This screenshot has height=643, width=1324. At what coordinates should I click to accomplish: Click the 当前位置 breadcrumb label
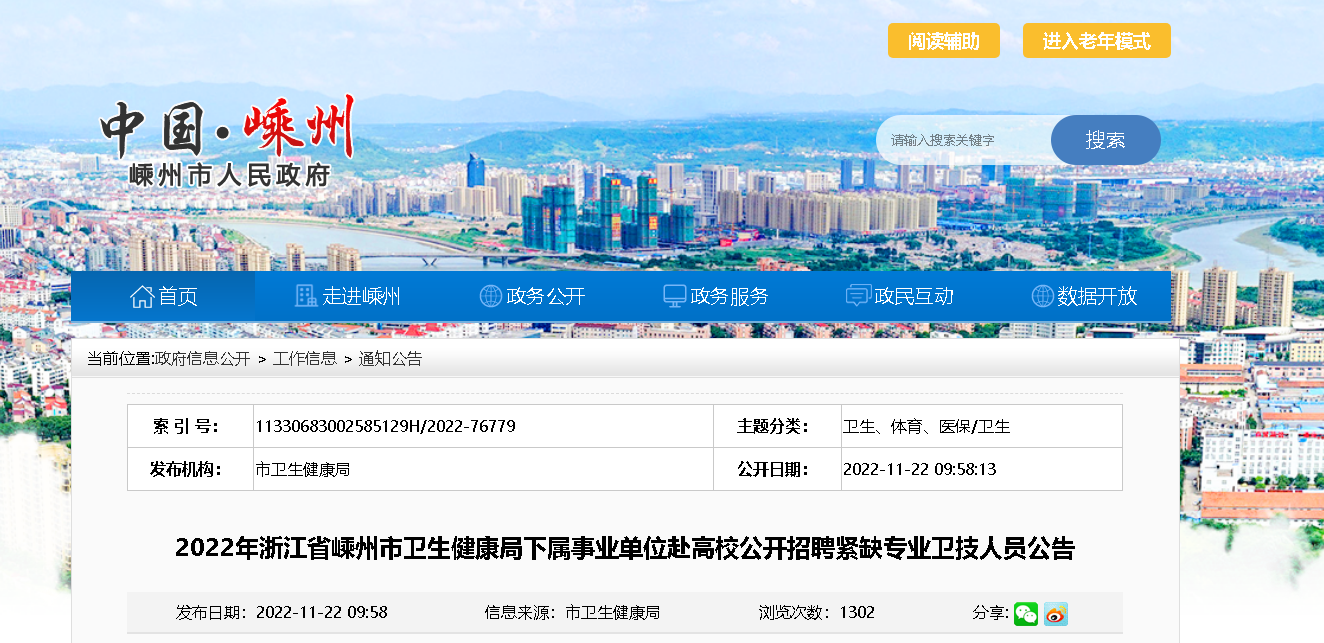(120, 359)
